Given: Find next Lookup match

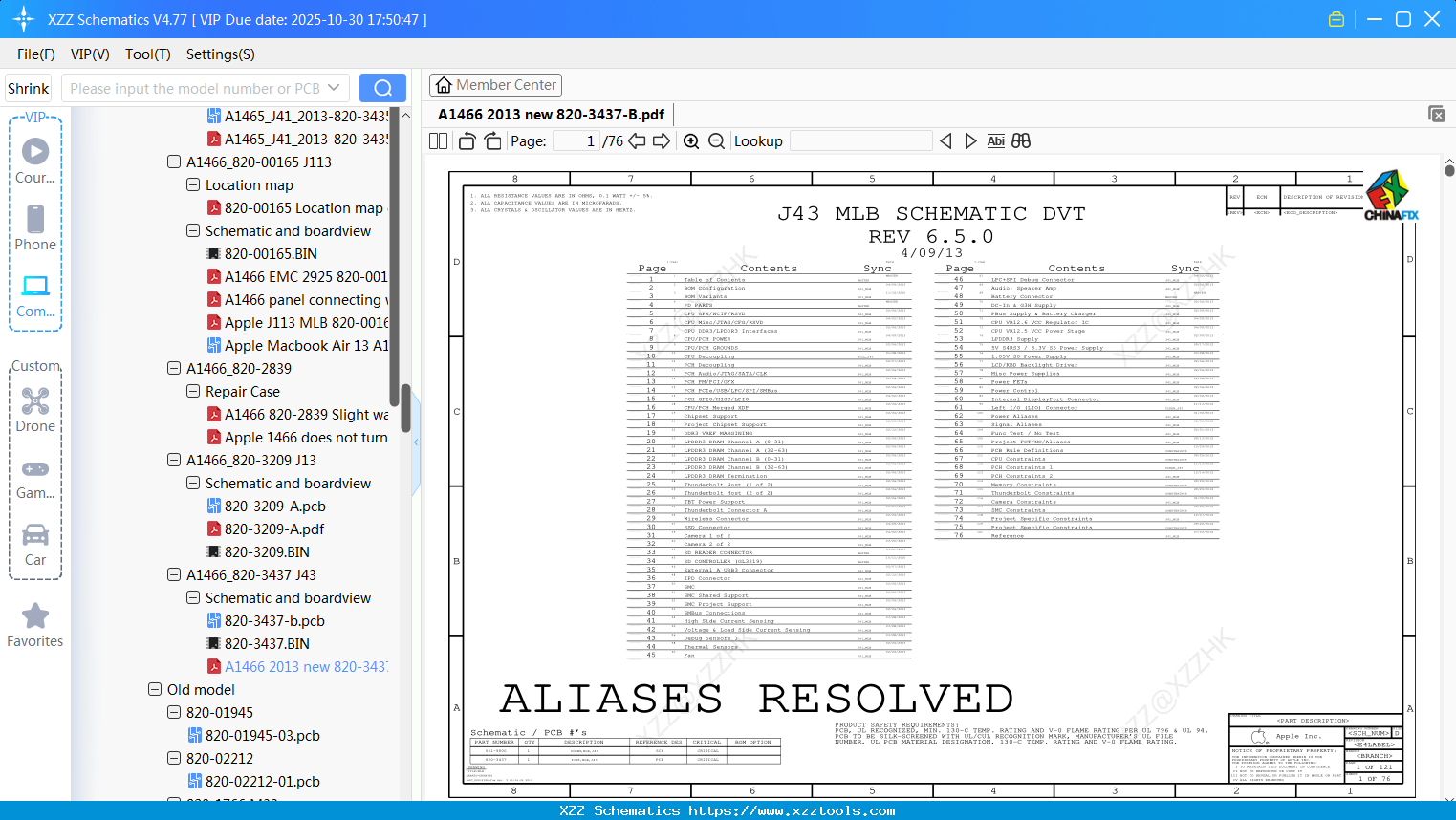Looking at the screenshot, I should 970,141.
